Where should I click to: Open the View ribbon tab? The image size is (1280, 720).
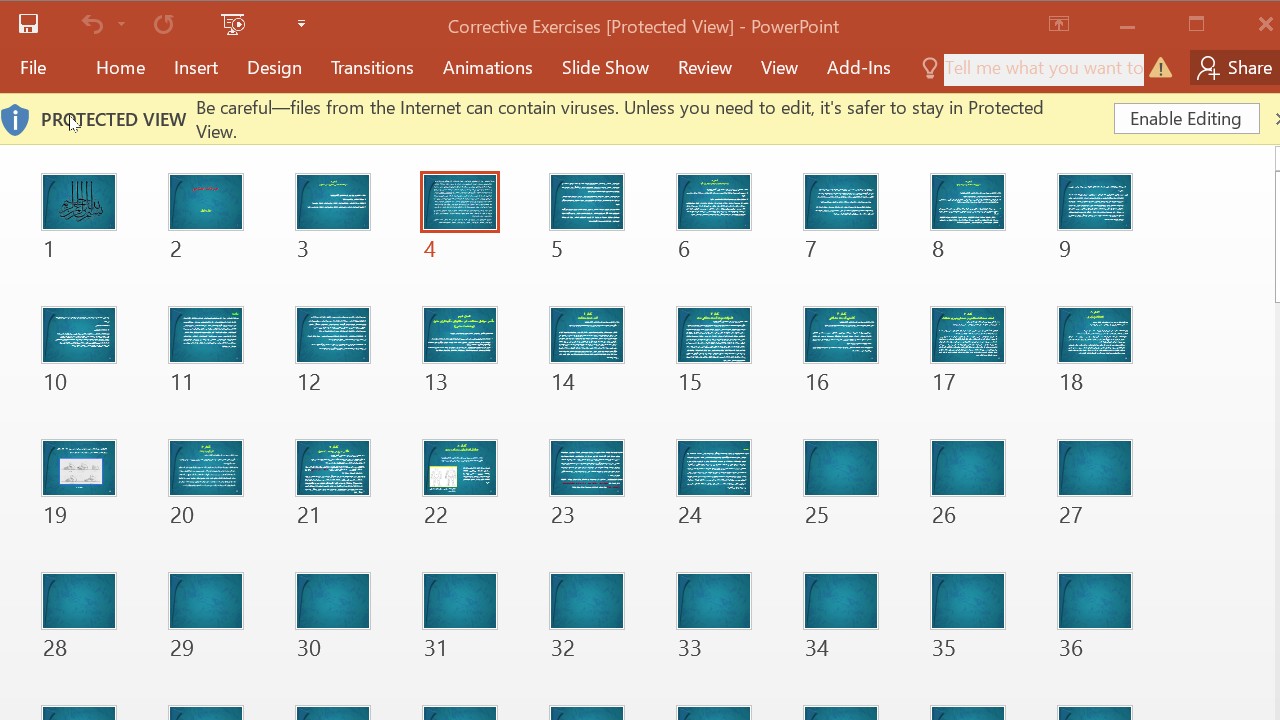pos(779,68)
